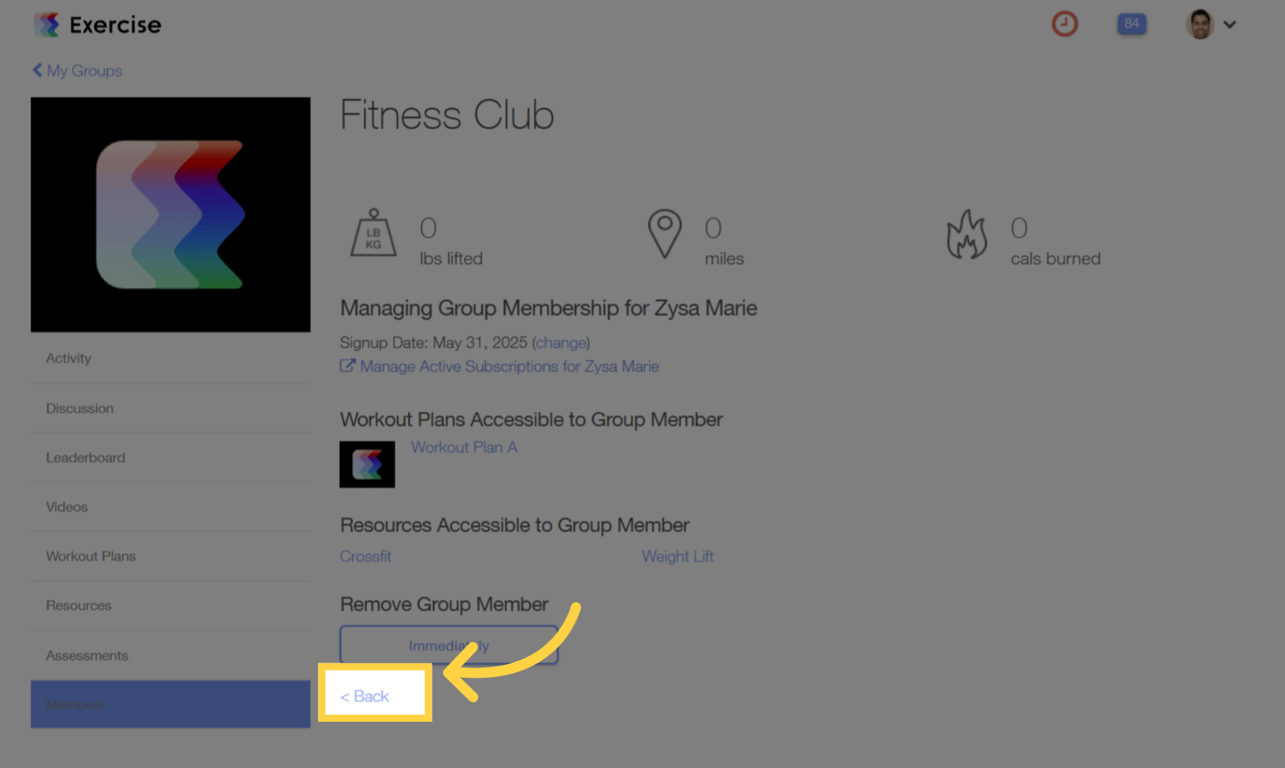Viewport: 1285px width, 768px height.
Task: Click the miles location pin icon
Action: [x=664, y=234]
